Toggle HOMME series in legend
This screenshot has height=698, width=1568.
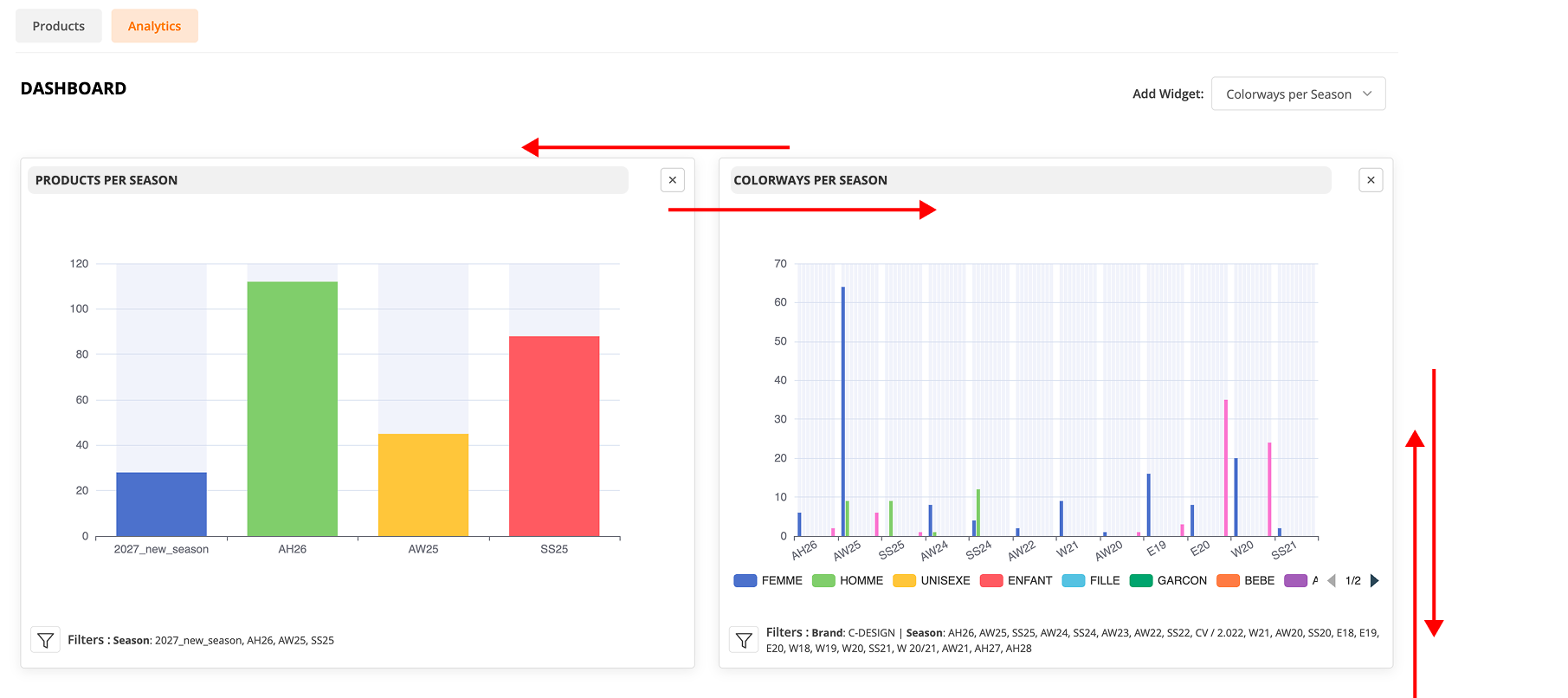pyautogui.click(x=848, y=581)
